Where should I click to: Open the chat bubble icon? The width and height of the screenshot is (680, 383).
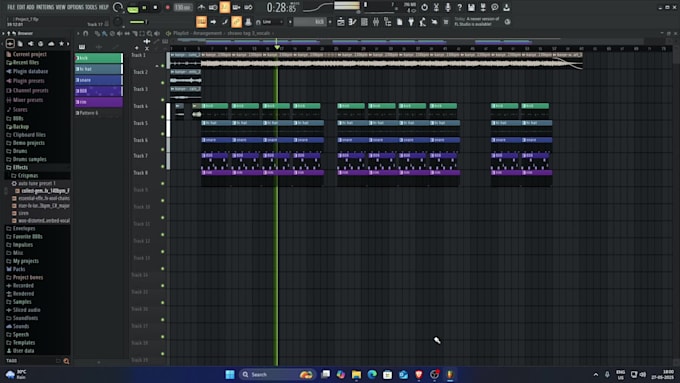tap(494, 7)
